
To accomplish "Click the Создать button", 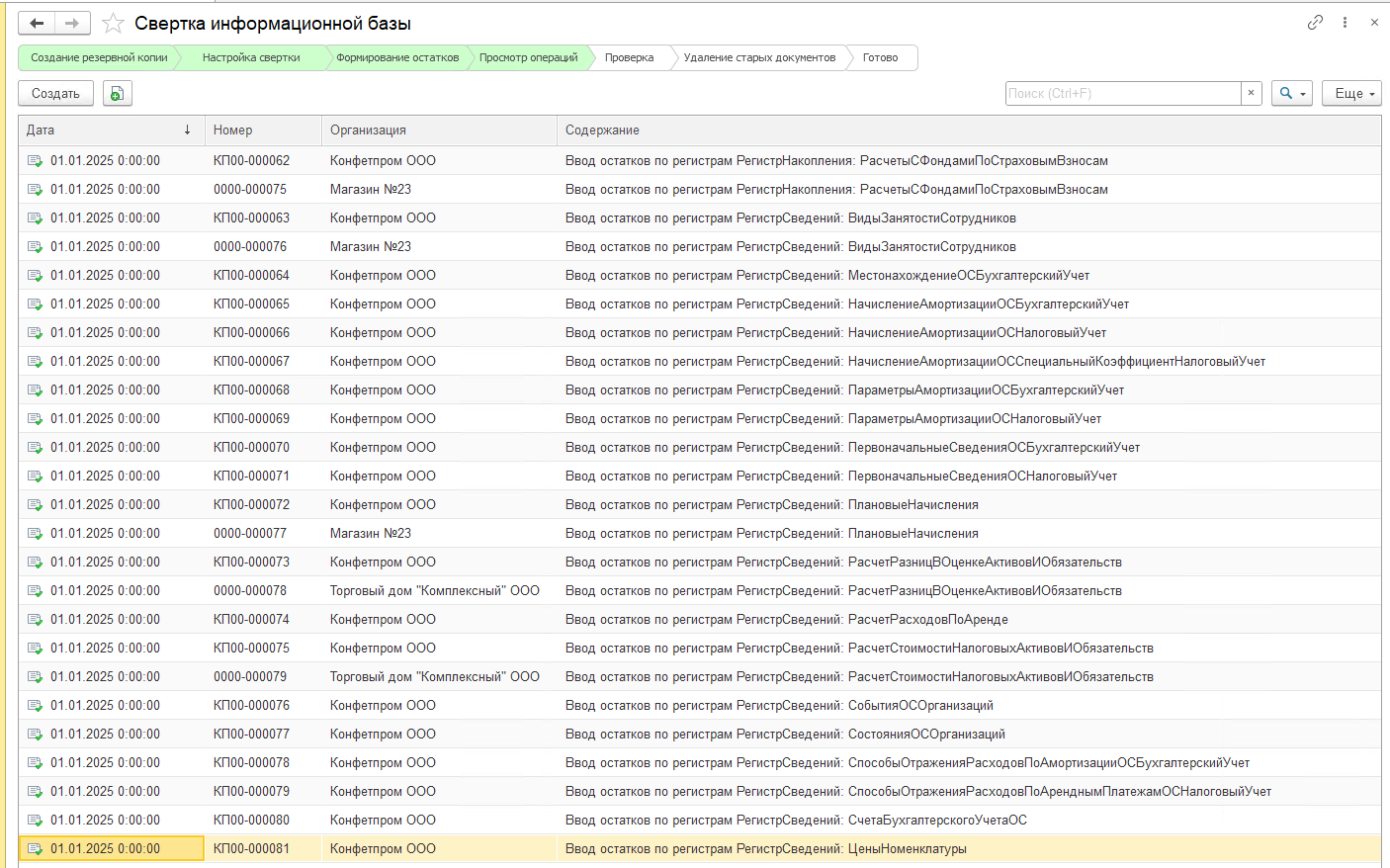I will pyautogui.click(x=55, y=93).
